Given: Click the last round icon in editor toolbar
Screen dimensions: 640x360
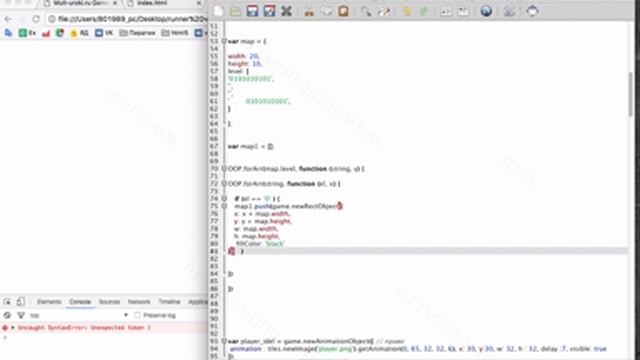Looking at the screenshot, I should [x=532, y=11].
